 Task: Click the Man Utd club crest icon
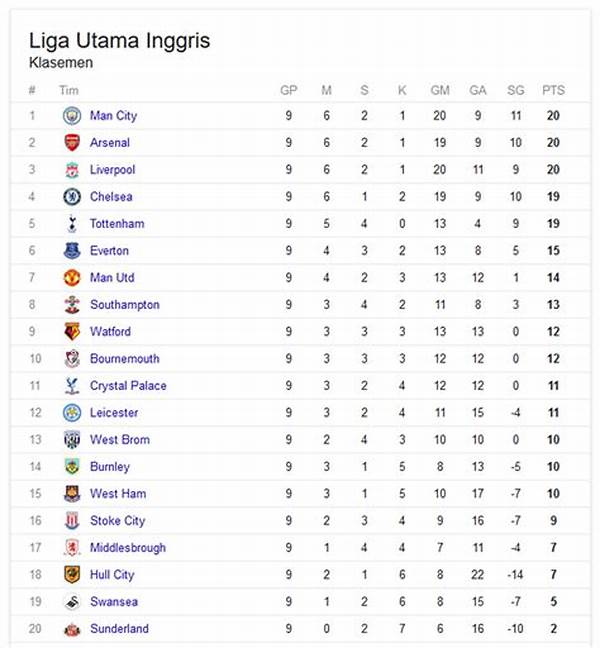[71, 278]
